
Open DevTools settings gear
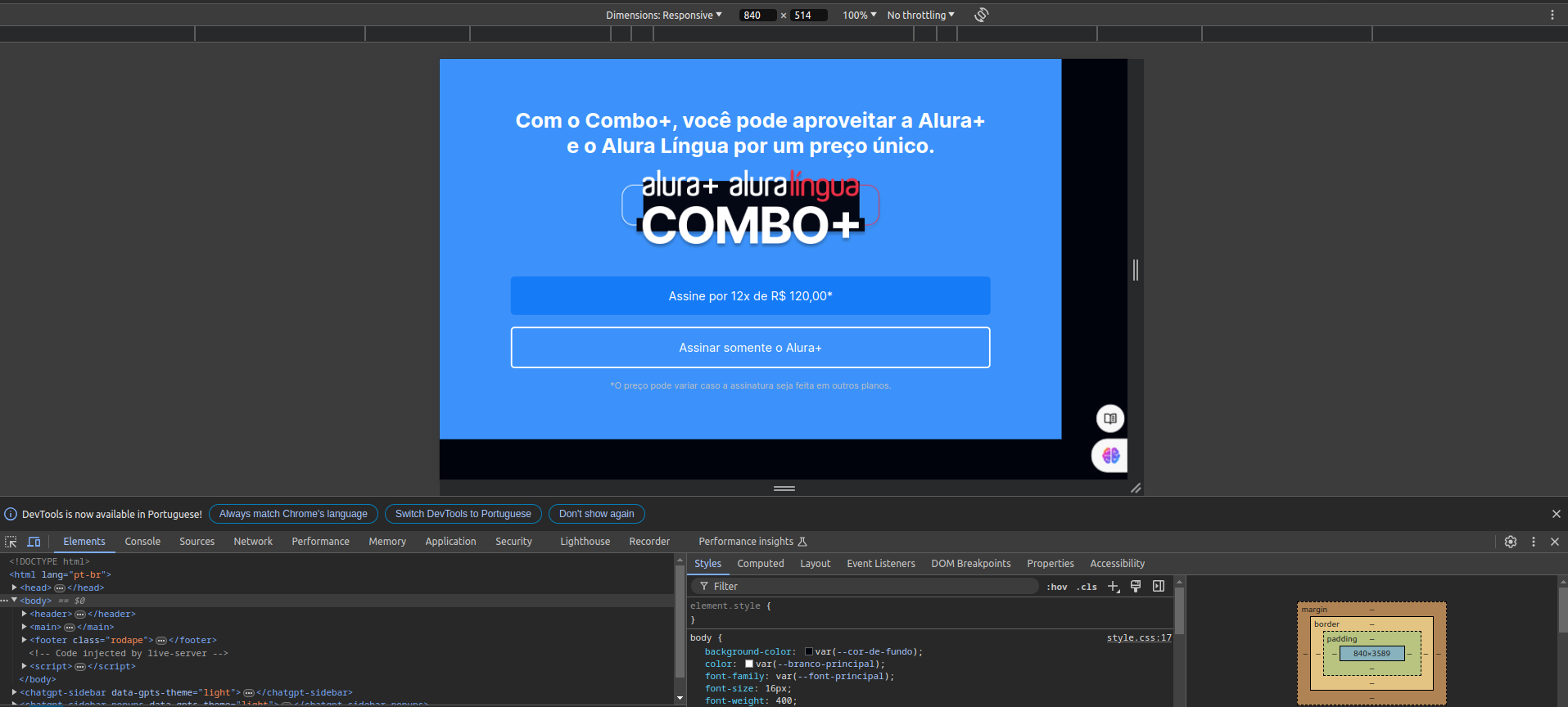[1511, 542]
